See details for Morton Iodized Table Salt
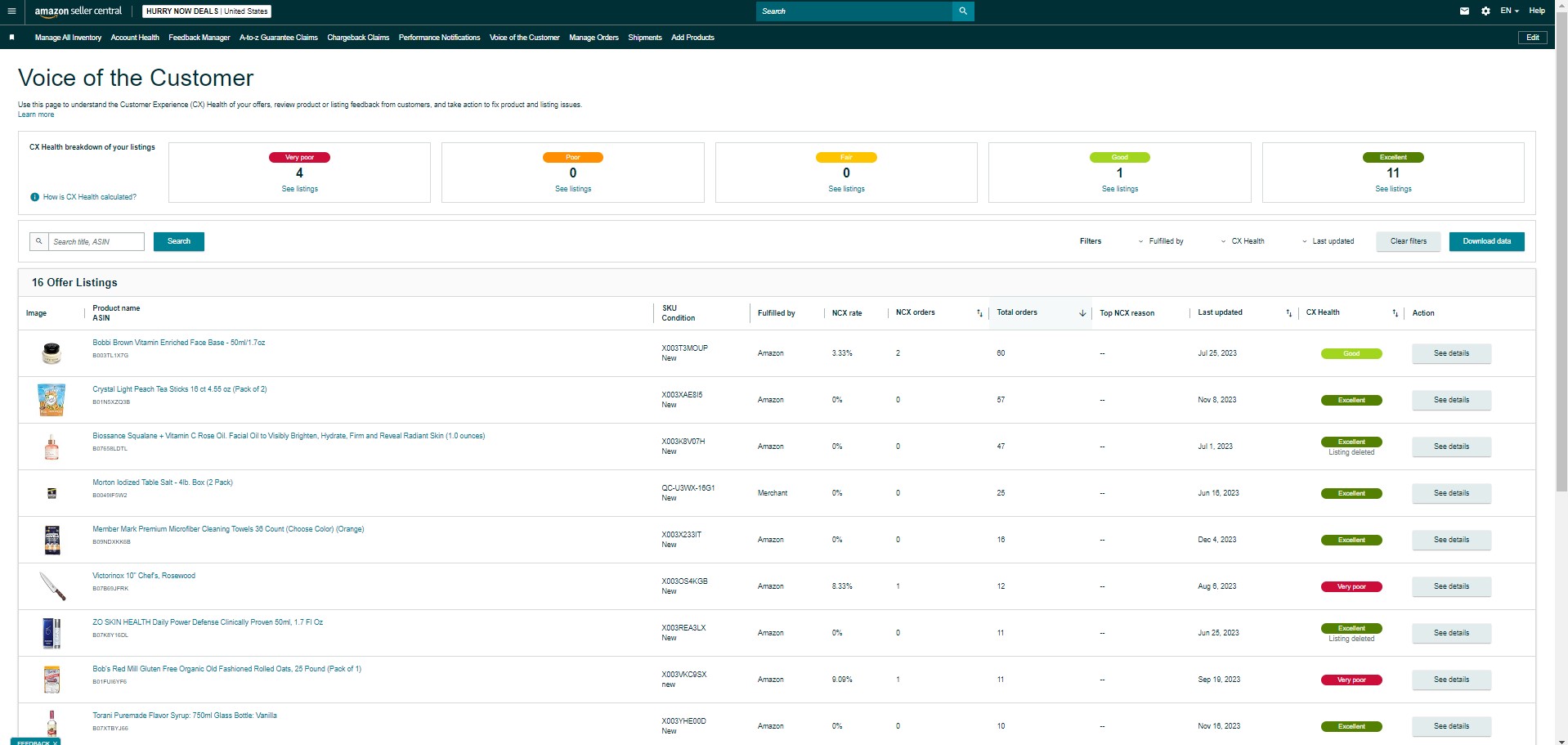The width and height of the screenshot is (1568, 745). coord(1452,493)
